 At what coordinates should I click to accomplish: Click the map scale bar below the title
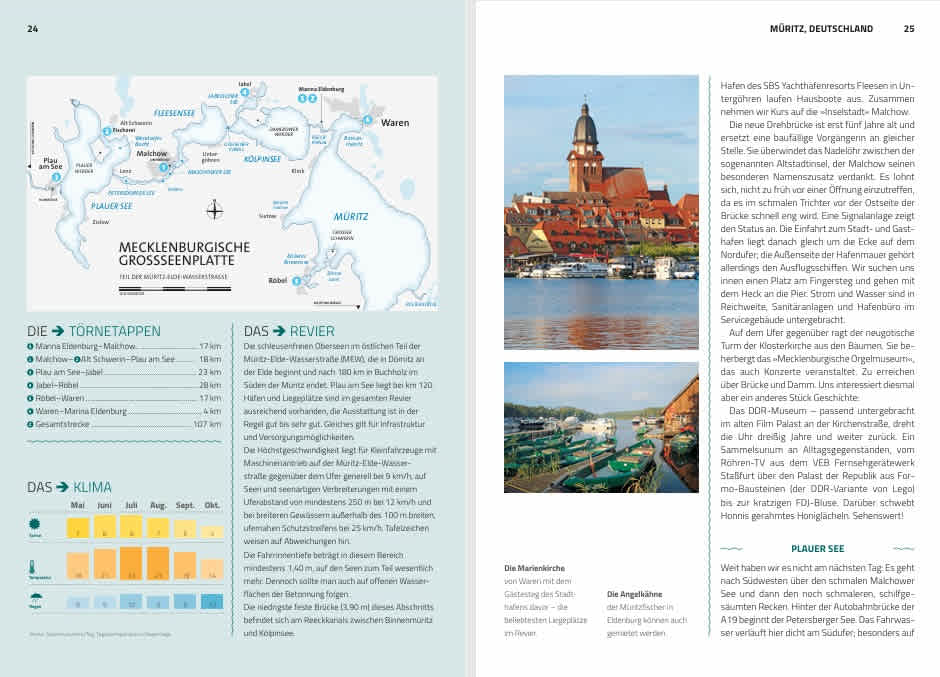point(175,289)
